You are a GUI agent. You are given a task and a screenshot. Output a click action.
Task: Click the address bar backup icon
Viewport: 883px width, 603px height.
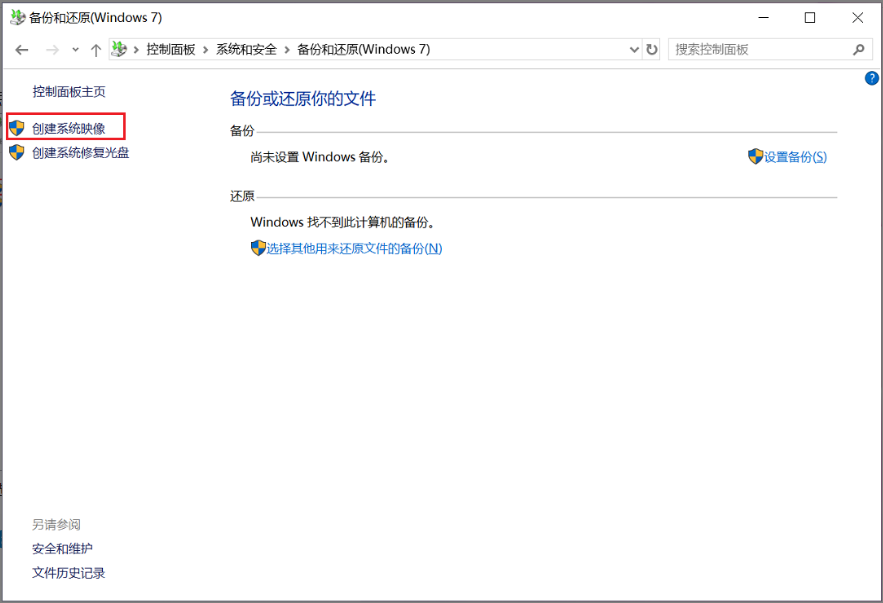119,49
